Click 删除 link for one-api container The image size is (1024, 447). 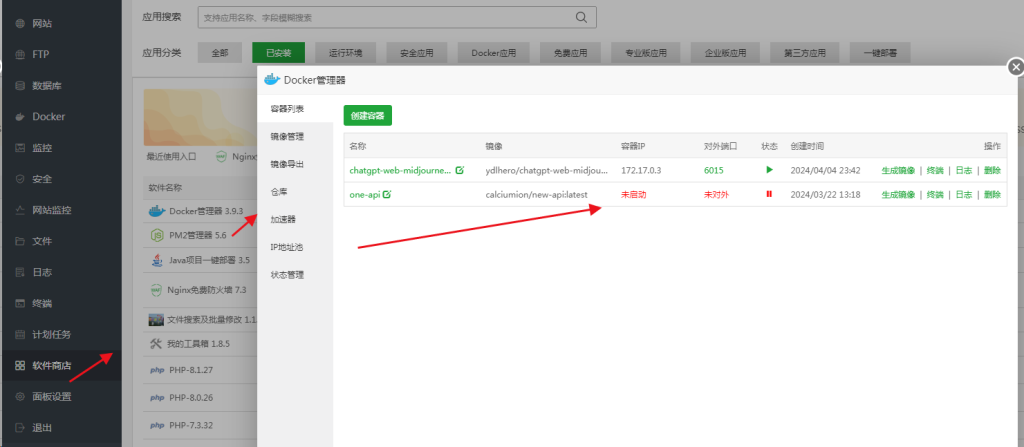coord(992,194)
